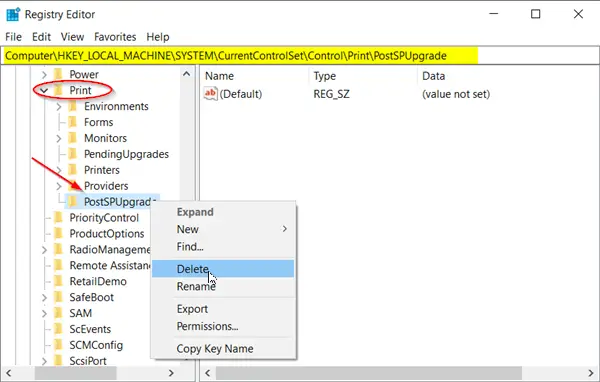This screenshot has width=600, height=382.
Task: Expand the SAM key
Action: [44, 313]
